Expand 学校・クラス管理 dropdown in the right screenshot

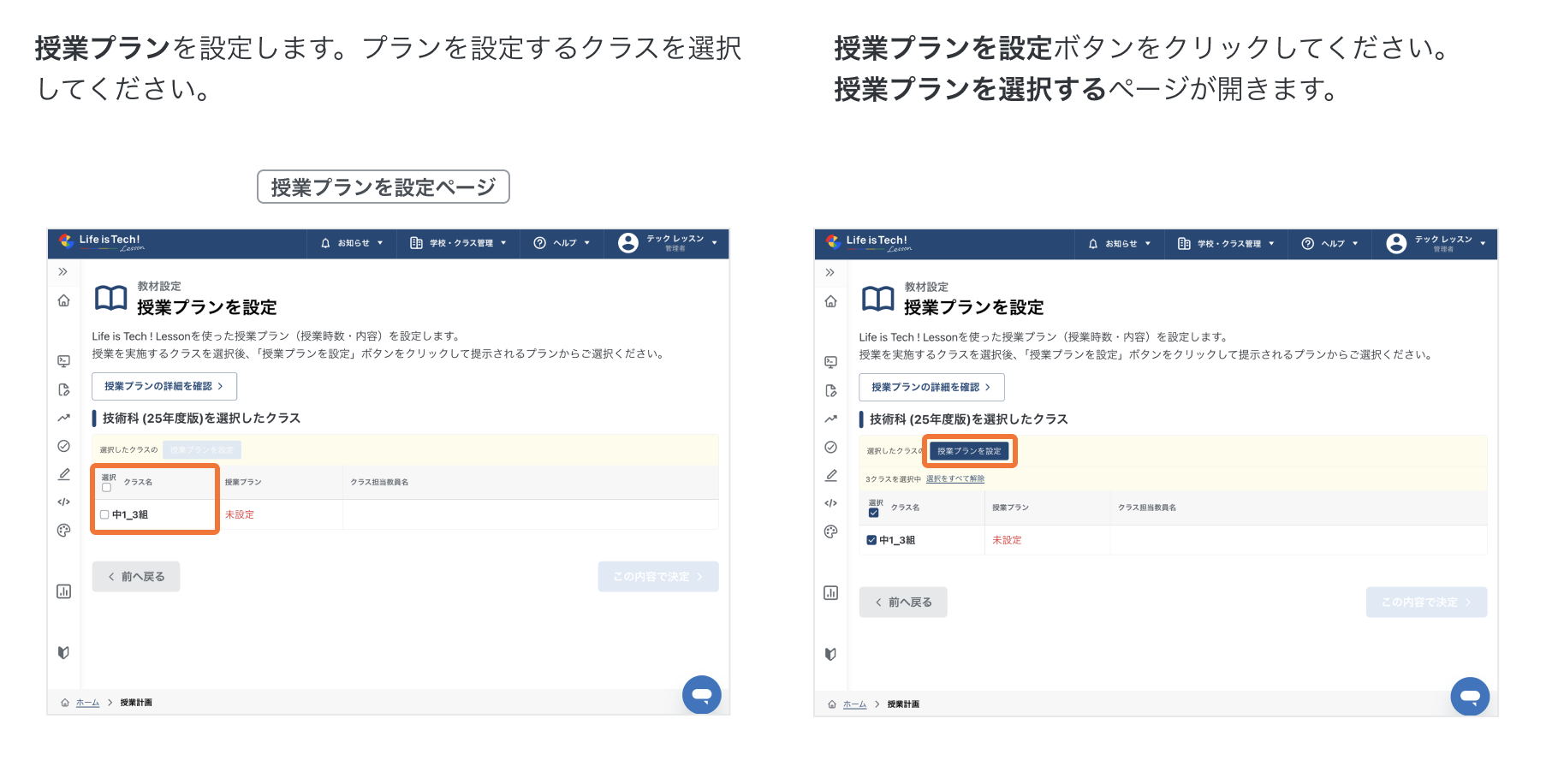click(1226, 244)
